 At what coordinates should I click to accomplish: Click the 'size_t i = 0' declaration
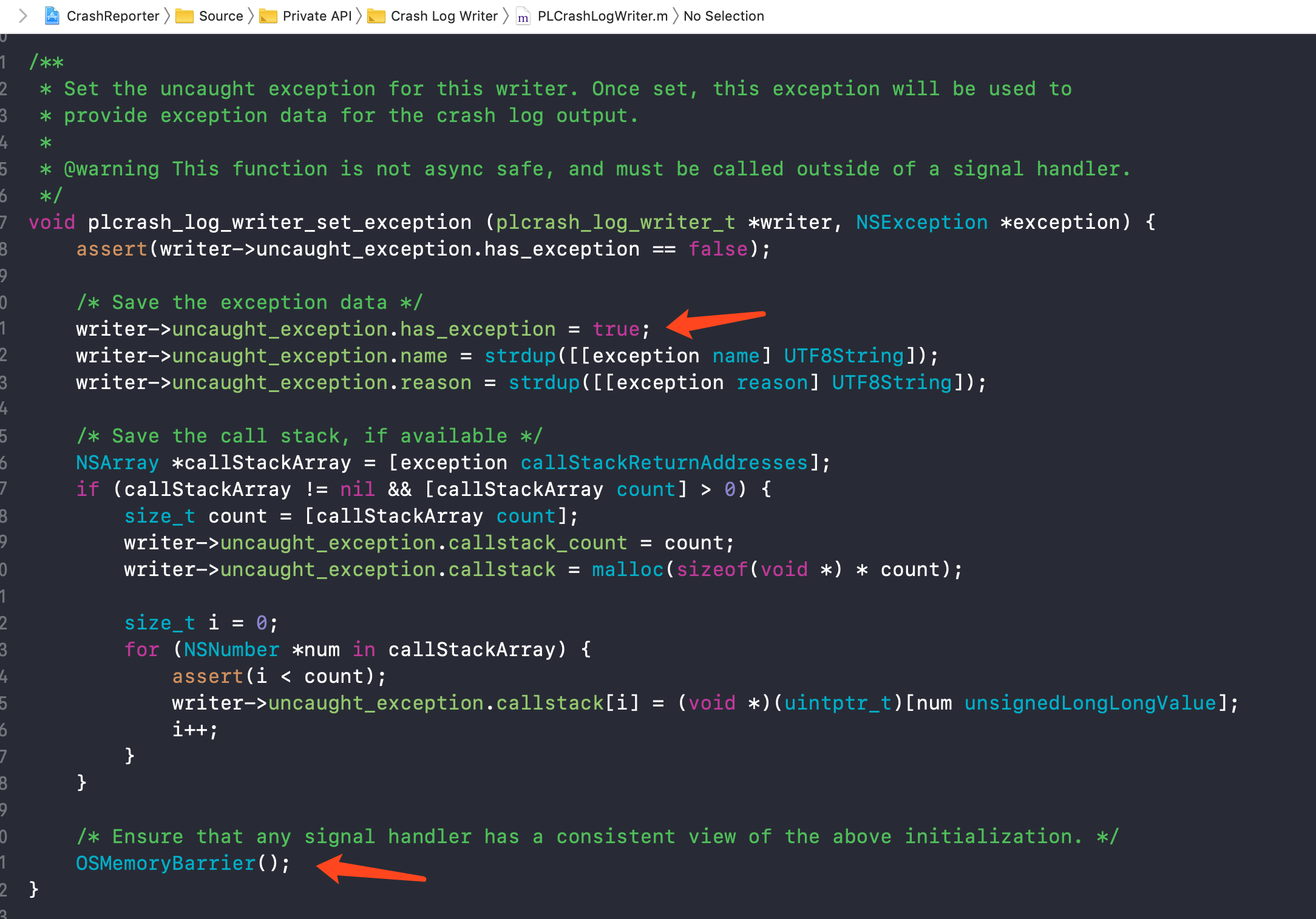[201, 623]
